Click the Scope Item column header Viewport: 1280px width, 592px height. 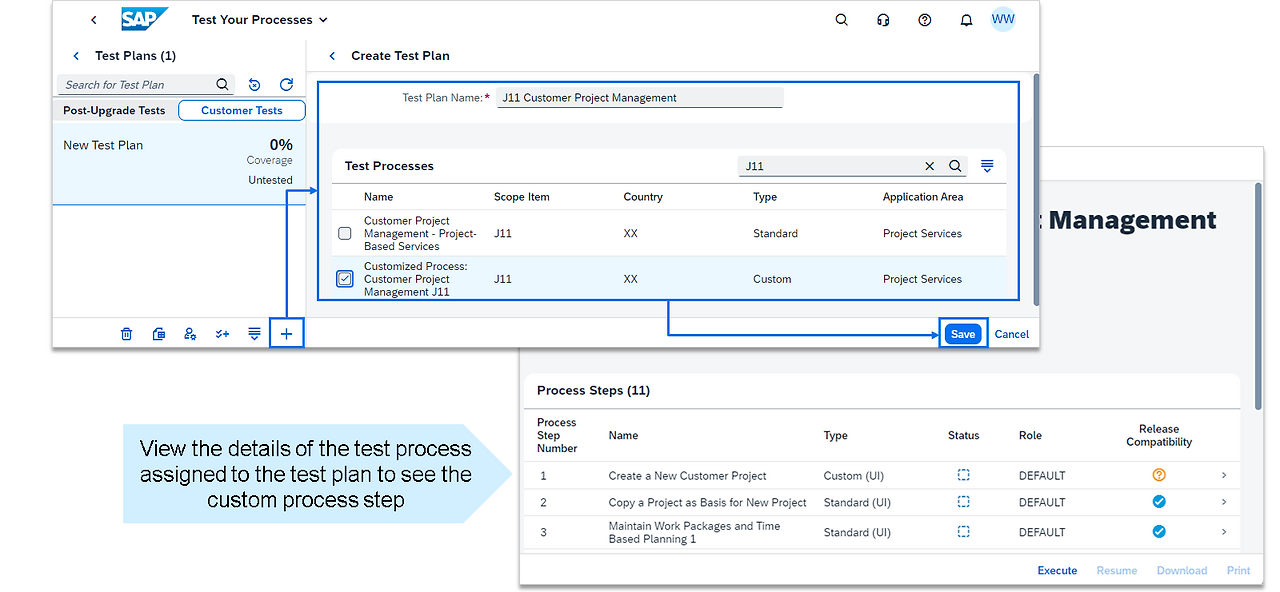[522, 197]
